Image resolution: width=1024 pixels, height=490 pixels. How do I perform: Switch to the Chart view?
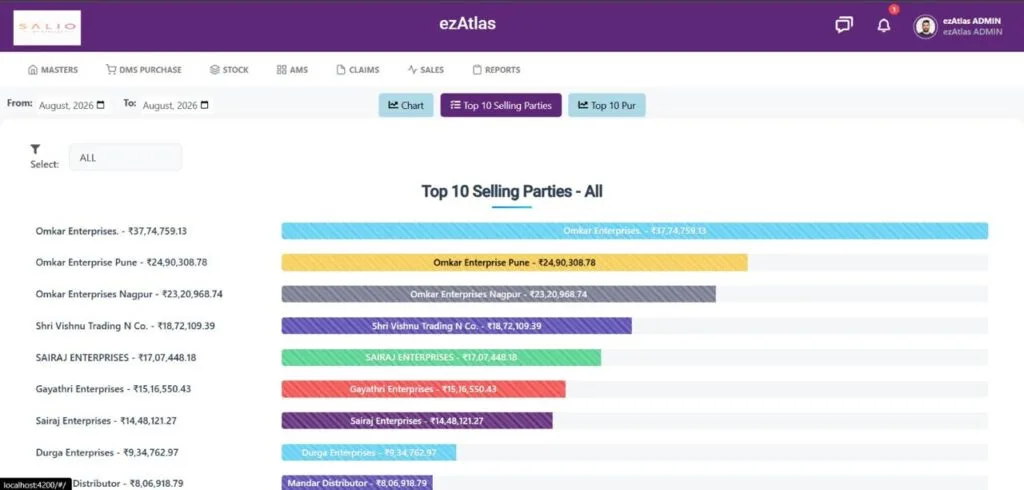[x=406, y=105]
